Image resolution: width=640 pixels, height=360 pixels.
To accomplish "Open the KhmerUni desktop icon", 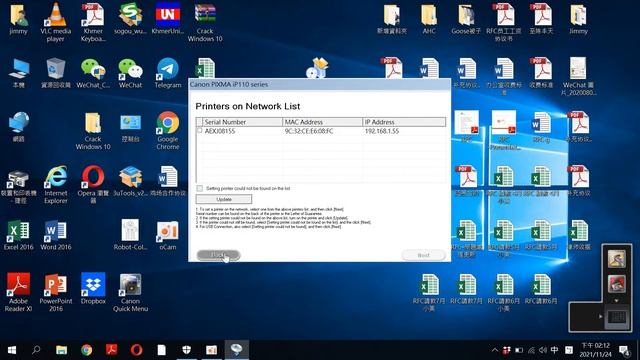I will [x=168, y=18].
